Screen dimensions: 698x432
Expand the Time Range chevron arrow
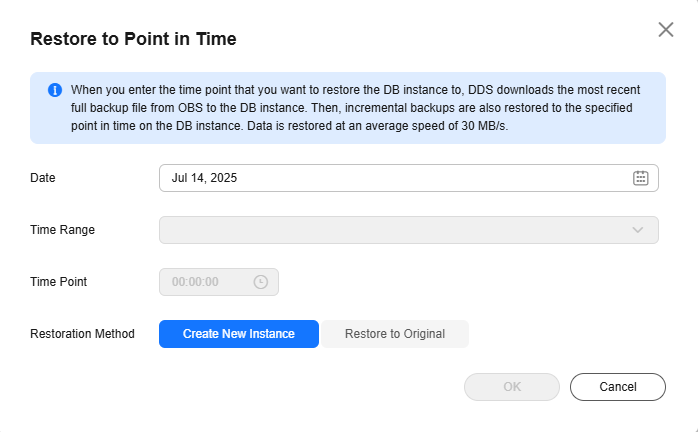click(639, 230)
